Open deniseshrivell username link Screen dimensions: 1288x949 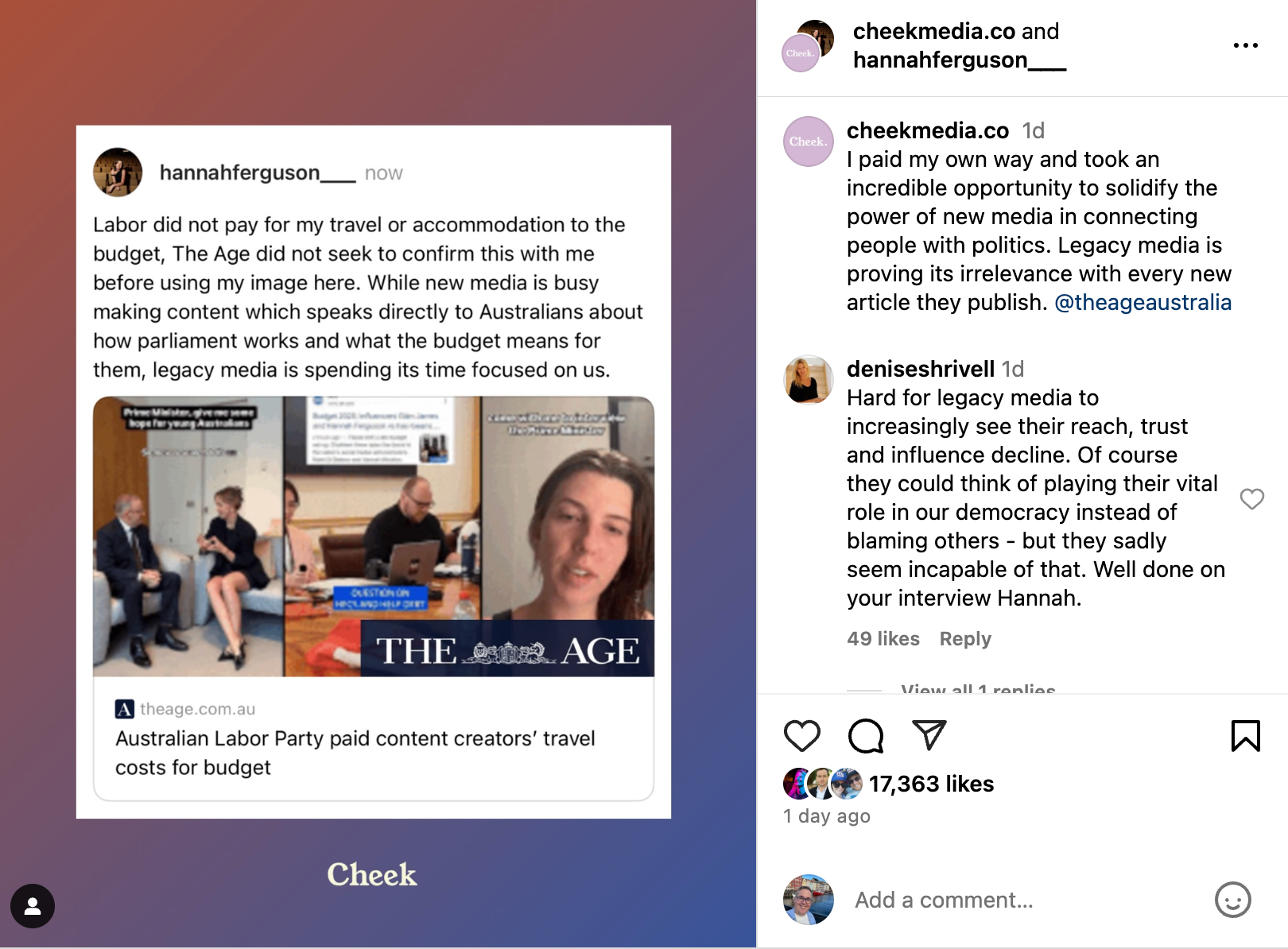tap(921, 369)
